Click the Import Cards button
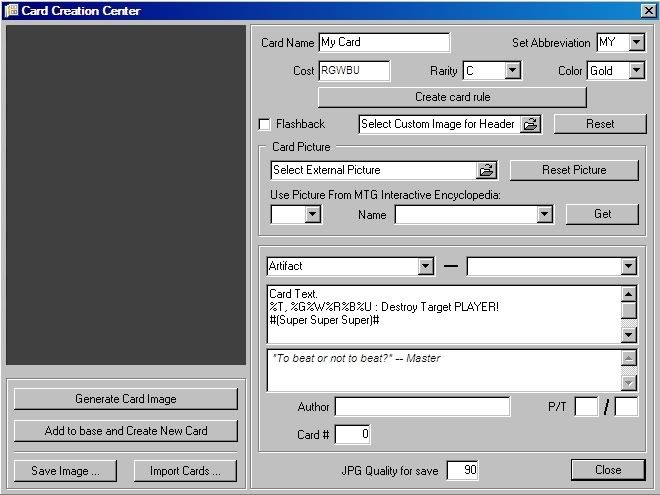This screenshot has height=495, width=660. pos(185,471)
